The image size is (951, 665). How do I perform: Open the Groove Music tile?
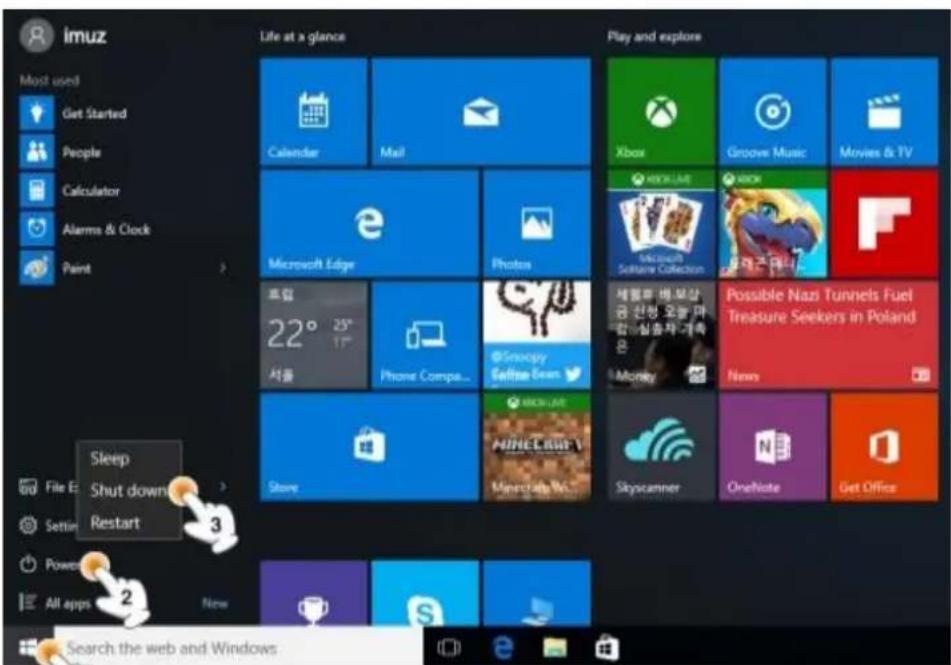click(773, 111)
